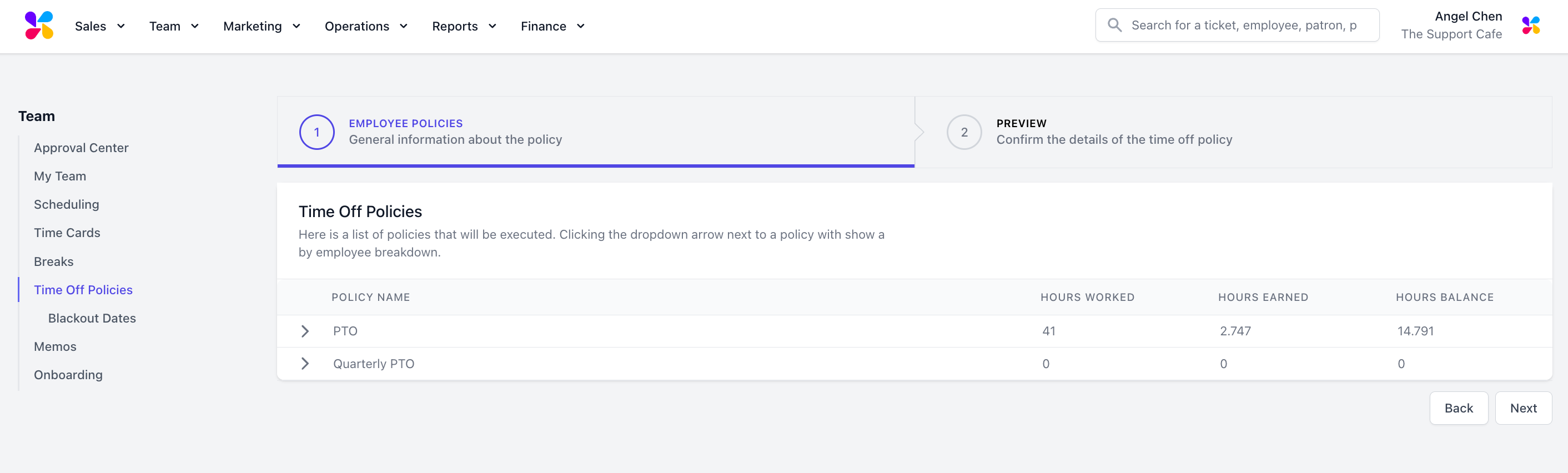Click the Hours Earned column header
The image size is (1568, 473).
pos(1263,297)
